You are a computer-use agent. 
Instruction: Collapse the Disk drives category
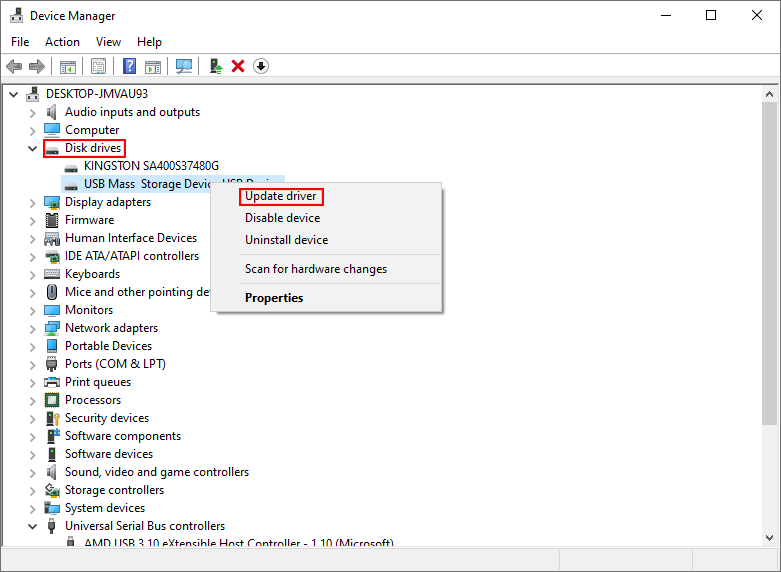point(32,148)
